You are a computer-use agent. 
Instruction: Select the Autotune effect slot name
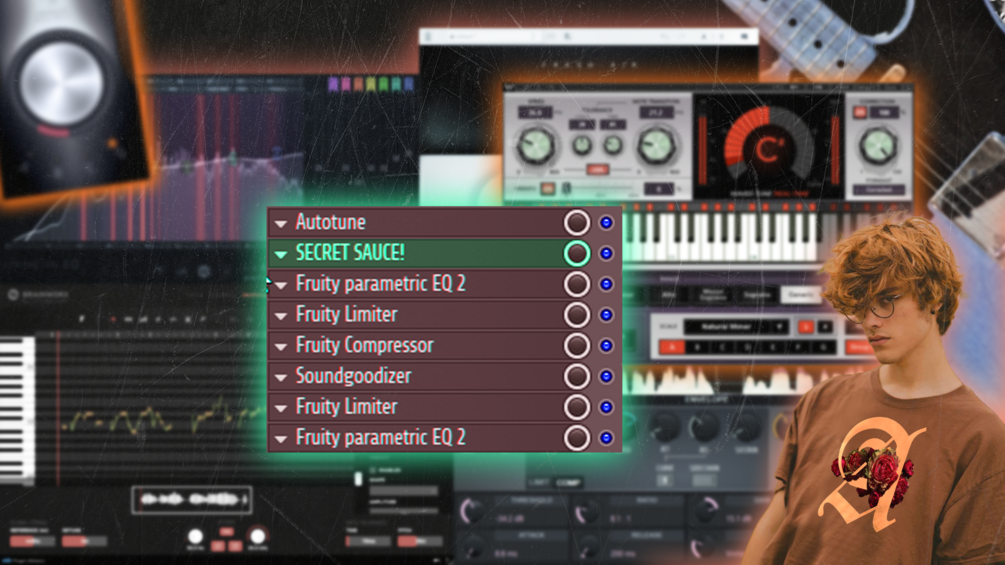point(331,222)
